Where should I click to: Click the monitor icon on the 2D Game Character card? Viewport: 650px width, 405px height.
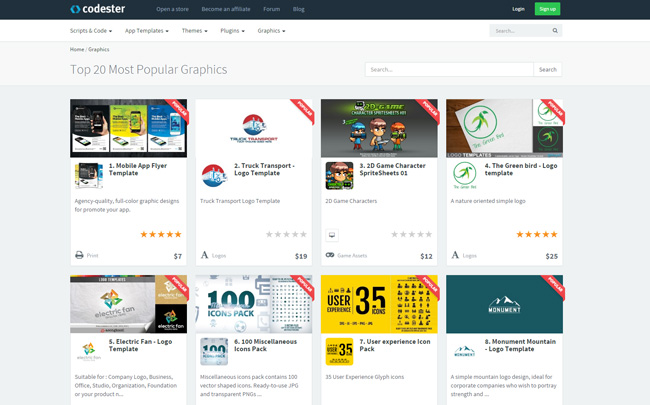(x=332, y=235)
